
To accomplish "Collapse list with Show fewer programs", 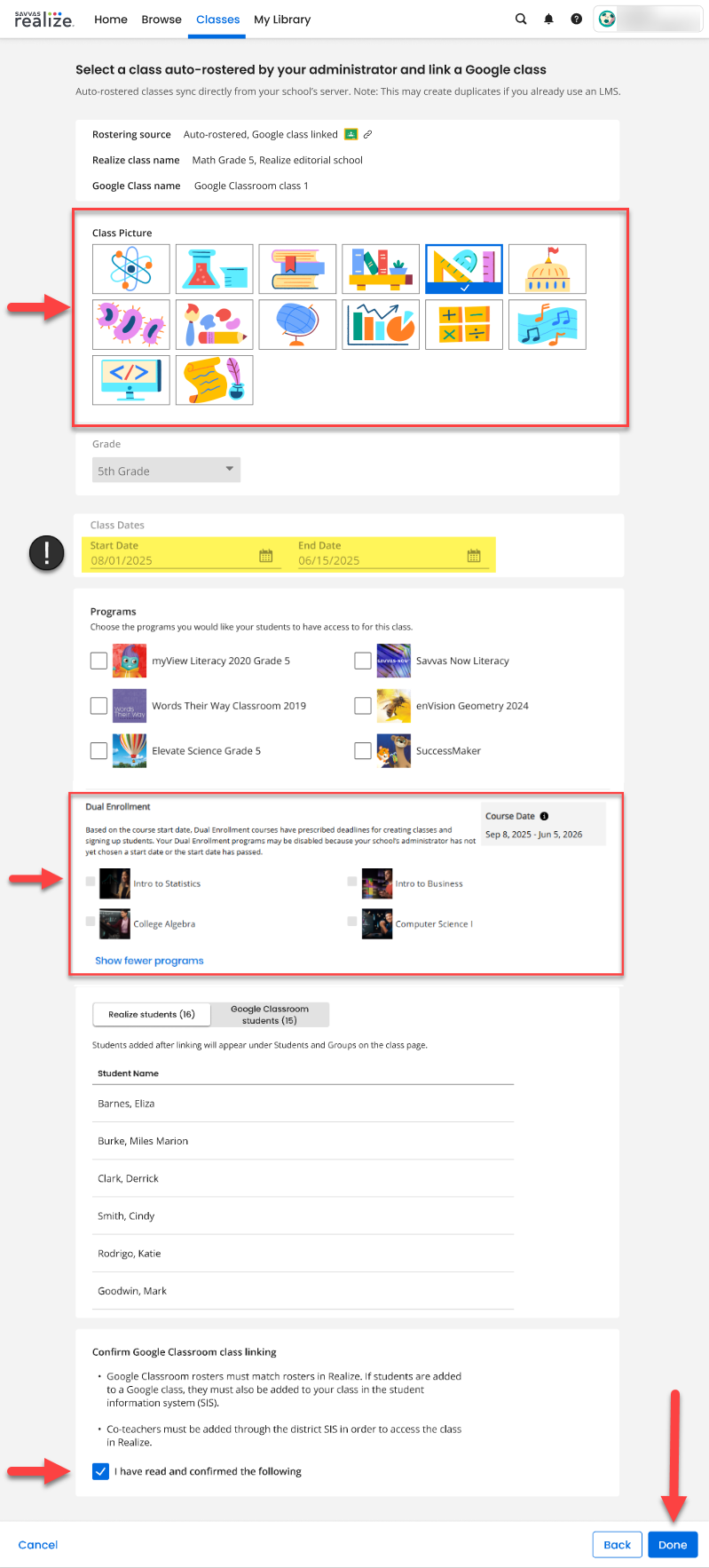I will 149,961.
